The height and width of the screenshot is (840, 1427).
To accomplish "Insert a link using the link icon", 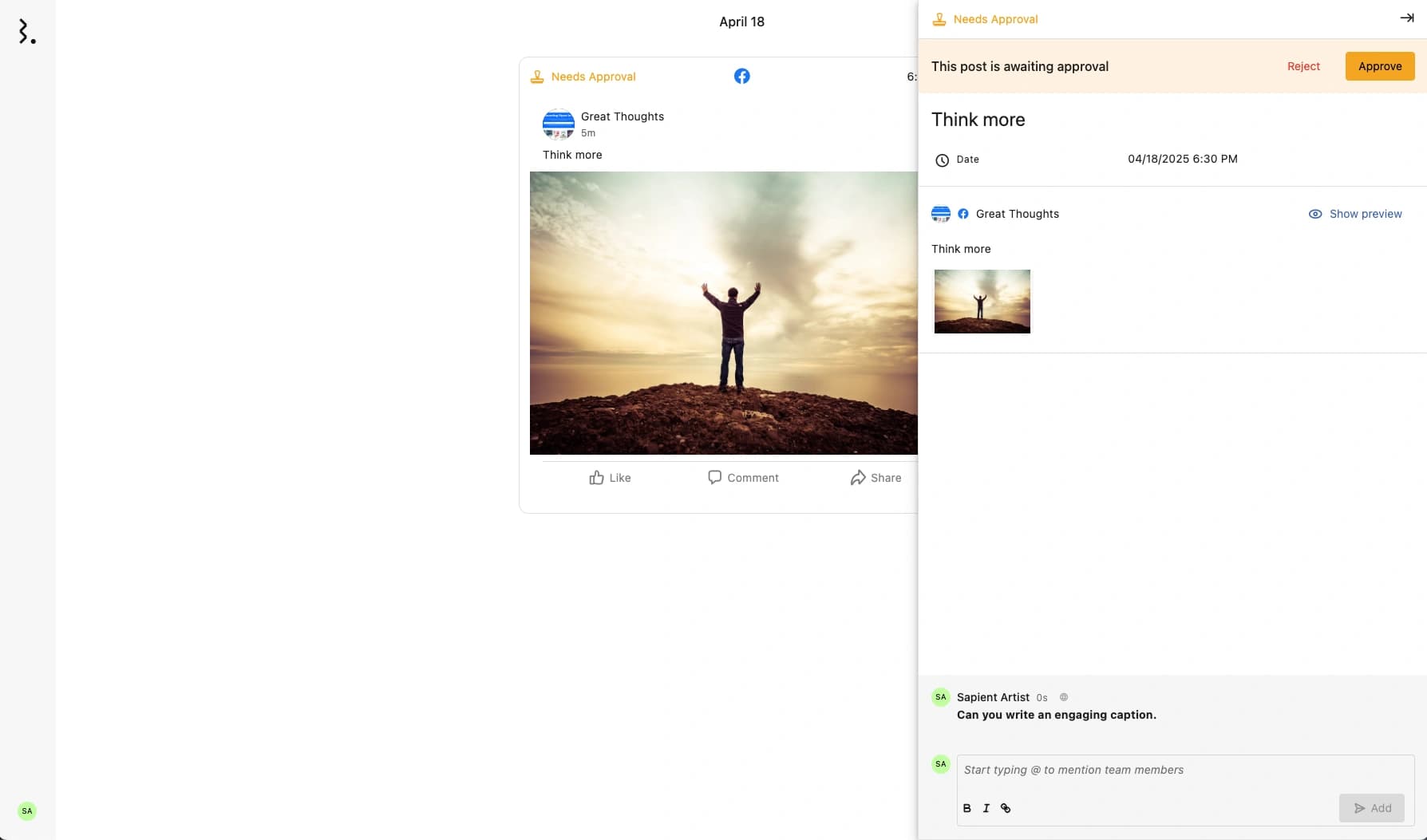I will point(1005,808).
